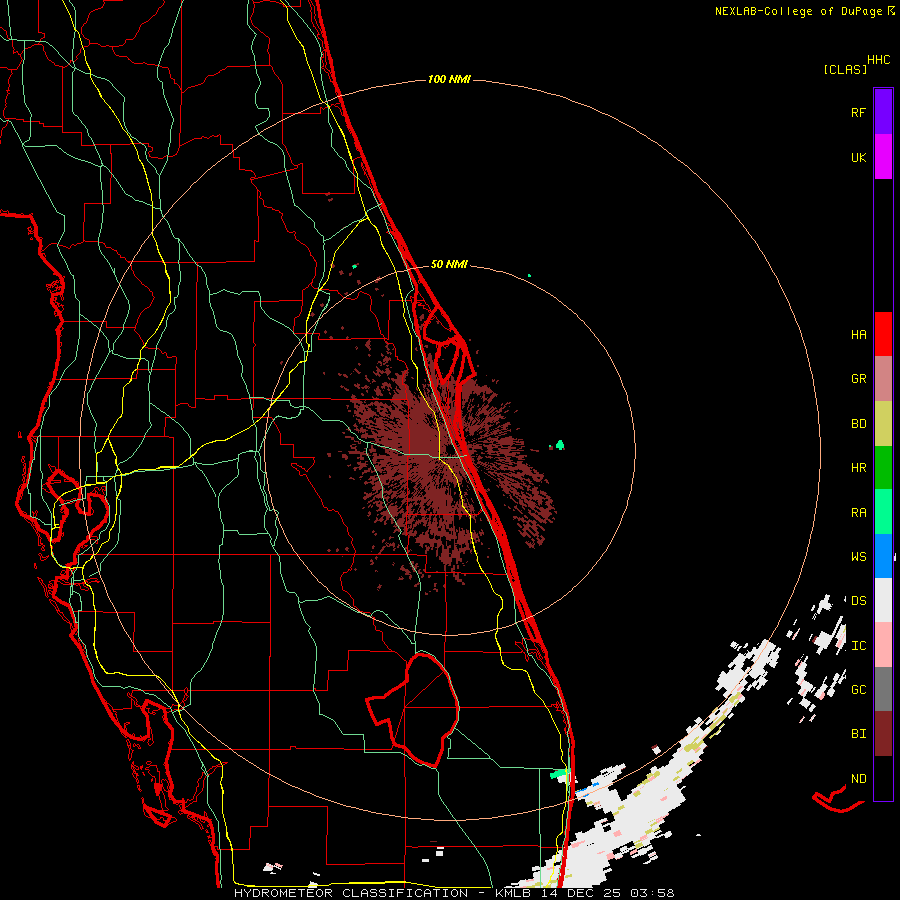Click the 03:58 timestamp
The width and height of the screenshot is (900, 900).
click(651, 893)
